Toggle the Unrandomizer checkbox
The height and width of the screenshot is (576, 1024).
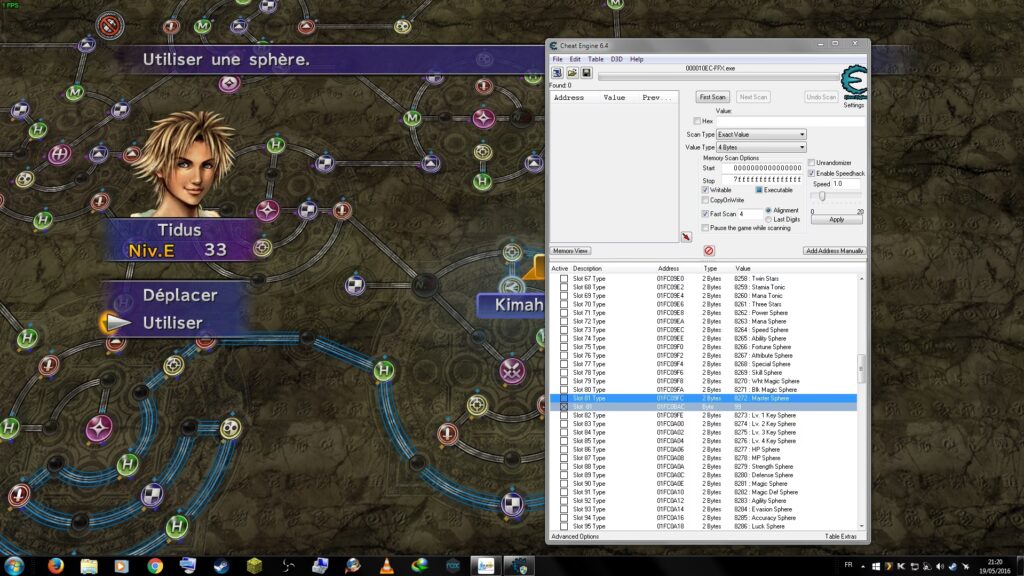point(811,163)
